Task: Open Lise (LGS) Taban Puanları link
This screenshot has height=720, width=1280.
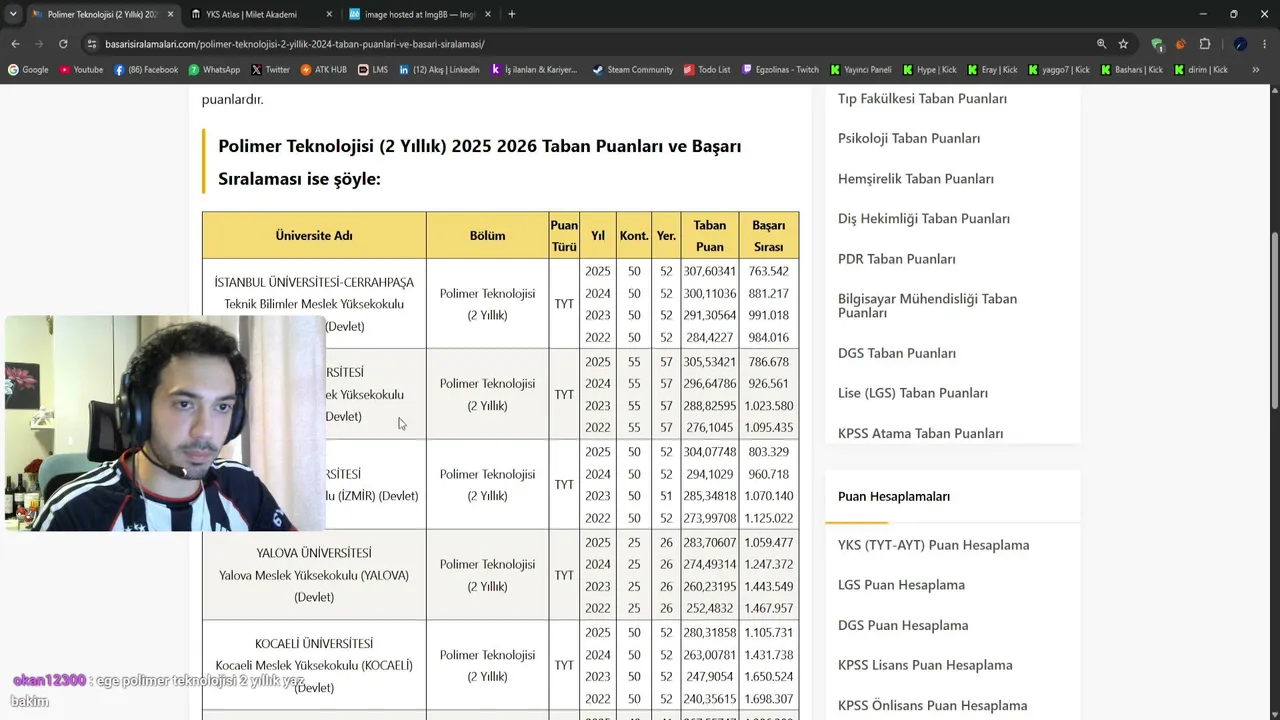Action: pos(913,393)
